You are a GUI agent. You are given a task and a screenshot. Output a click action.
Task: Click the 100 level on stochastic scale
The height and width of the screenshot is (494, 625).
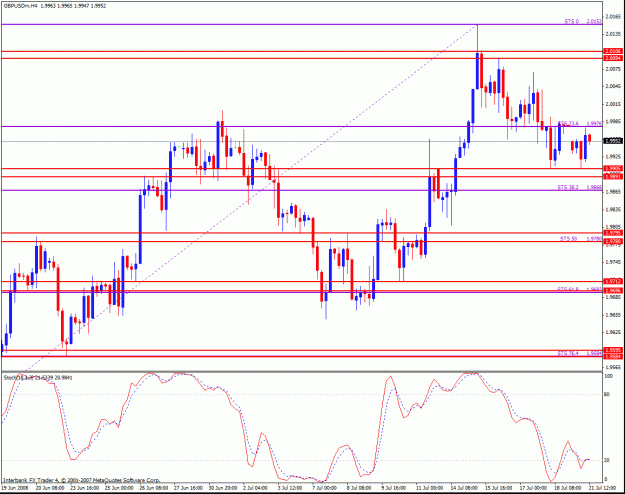click(609, 376)
